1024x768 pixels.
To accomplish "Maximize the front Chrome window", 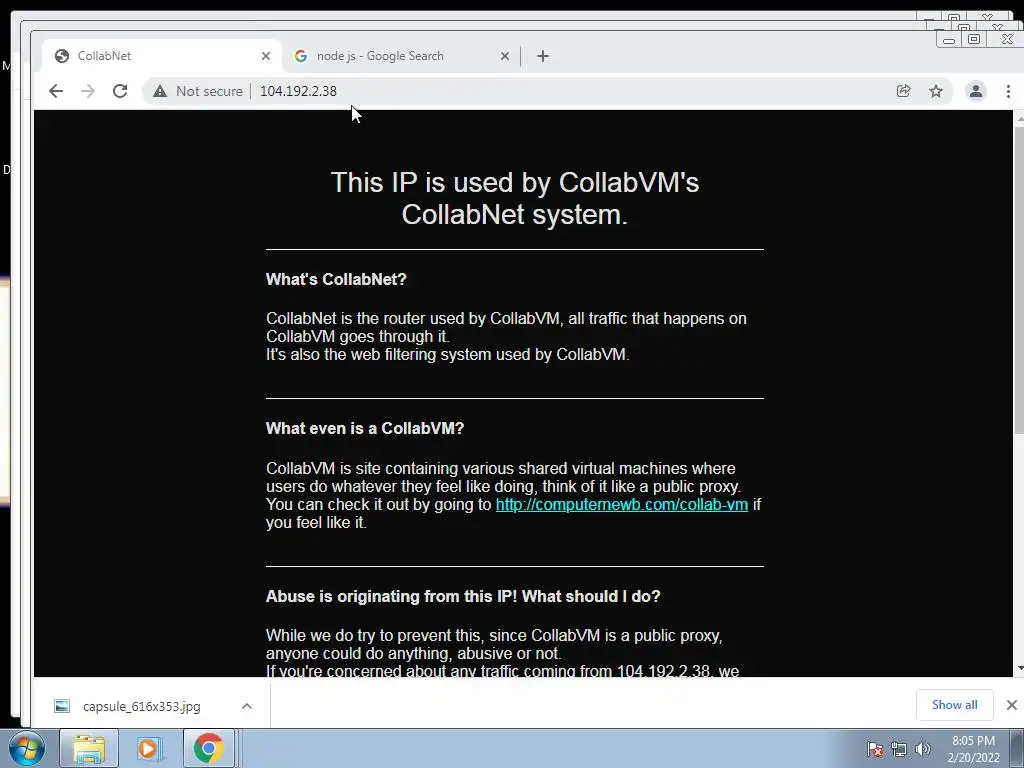I will (974, 40).
